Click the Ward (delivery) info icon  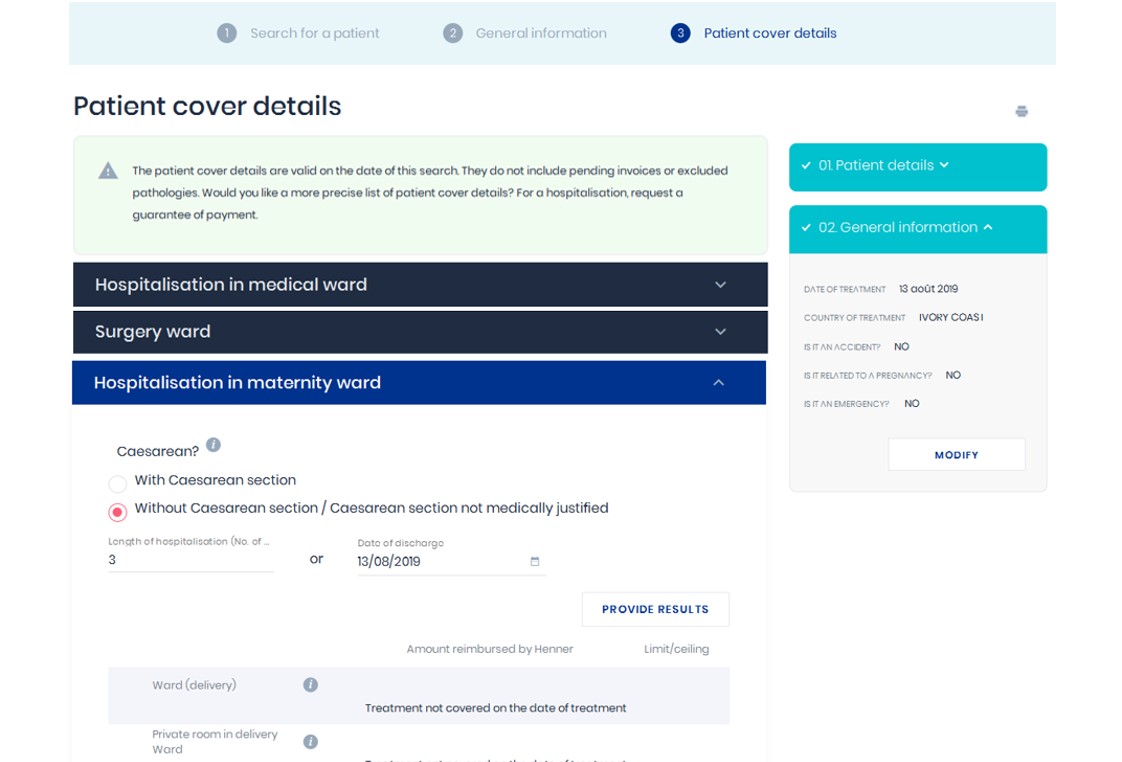(310, 685)
